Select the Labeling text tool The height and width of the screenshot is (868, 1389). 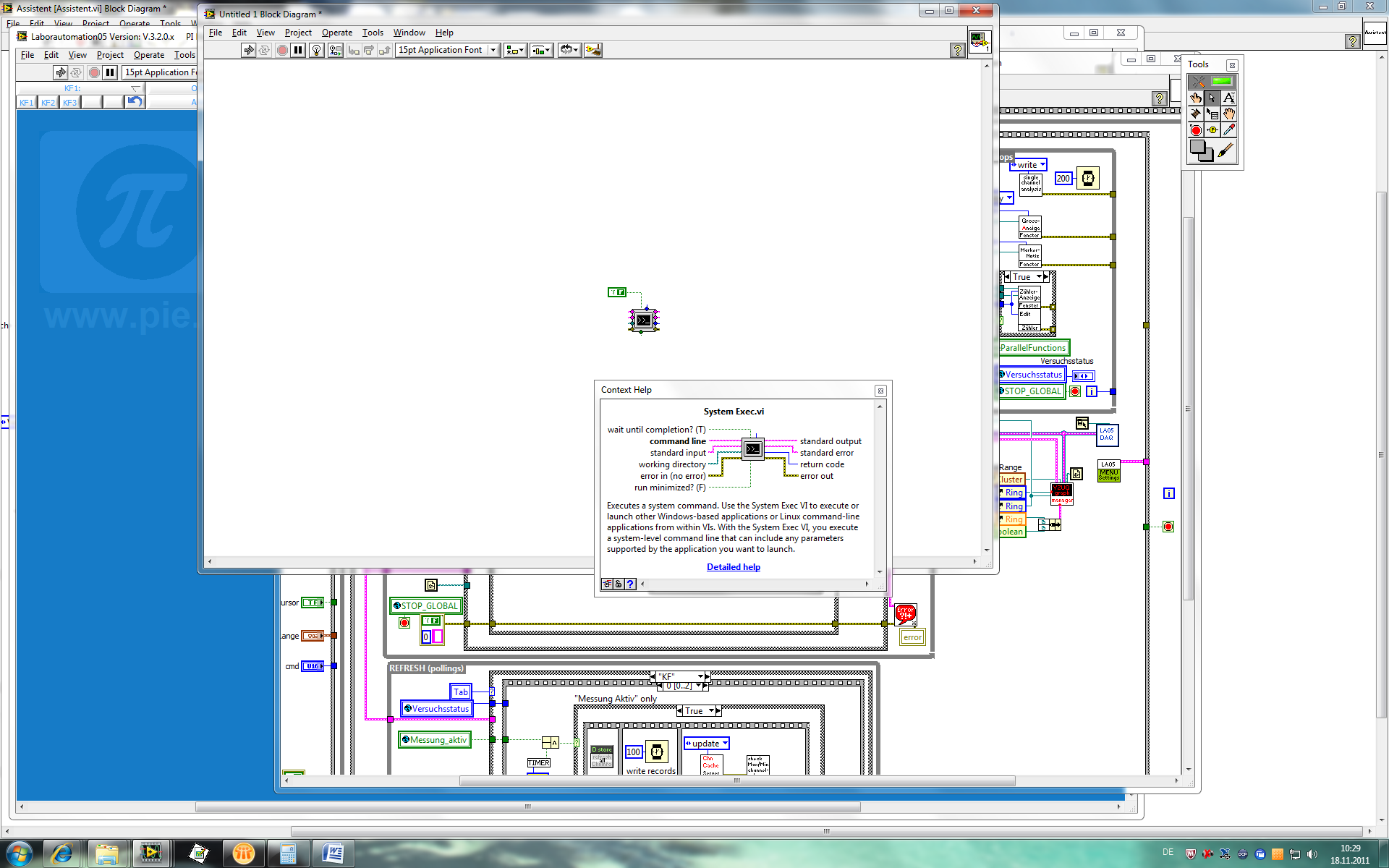(1229, 98)
